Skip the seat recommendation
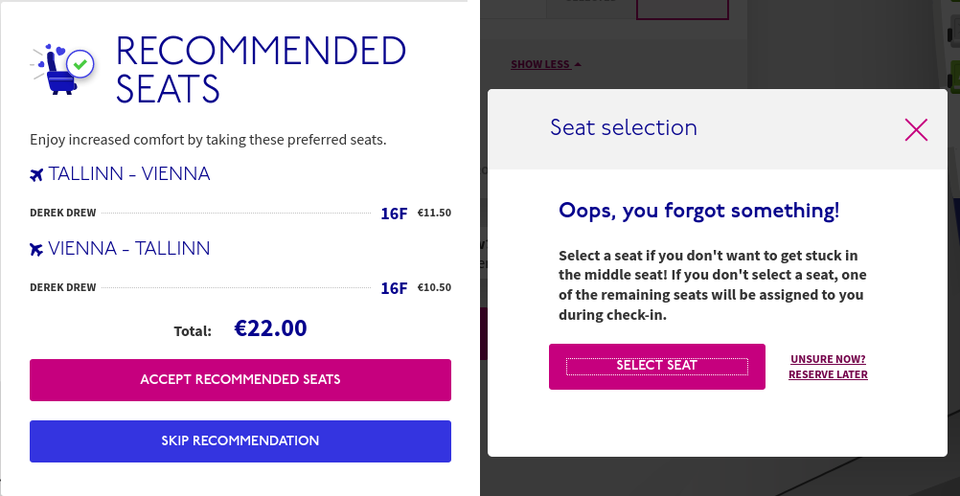The image size is (960, 496). [240, 441]
